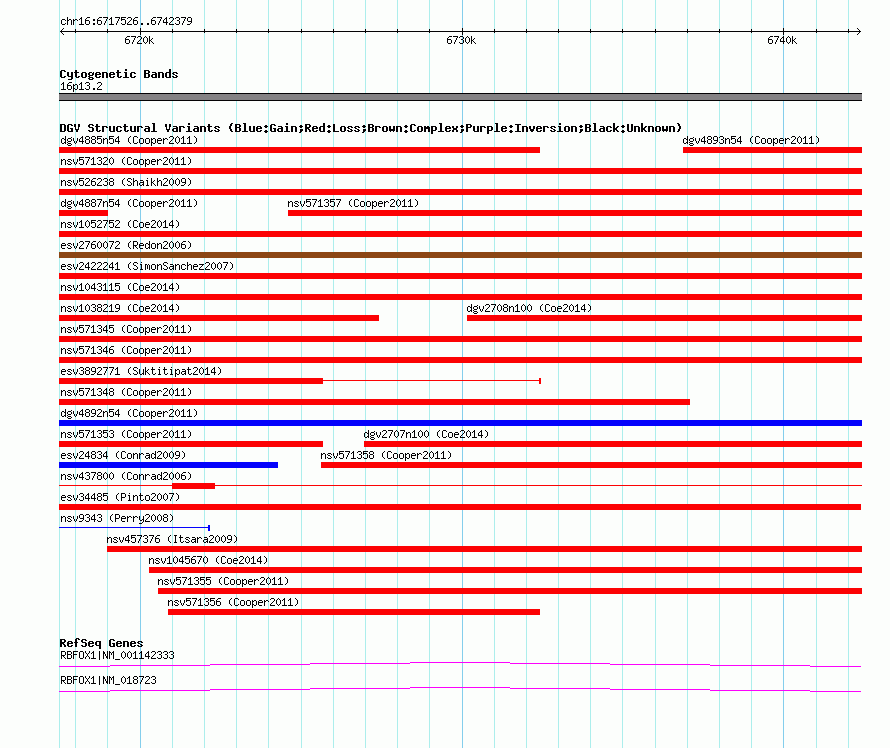Viewport: 890px width, 748px height.
Task: Select nsv1043115 (Coe2014) label
Action: point(120,287)
